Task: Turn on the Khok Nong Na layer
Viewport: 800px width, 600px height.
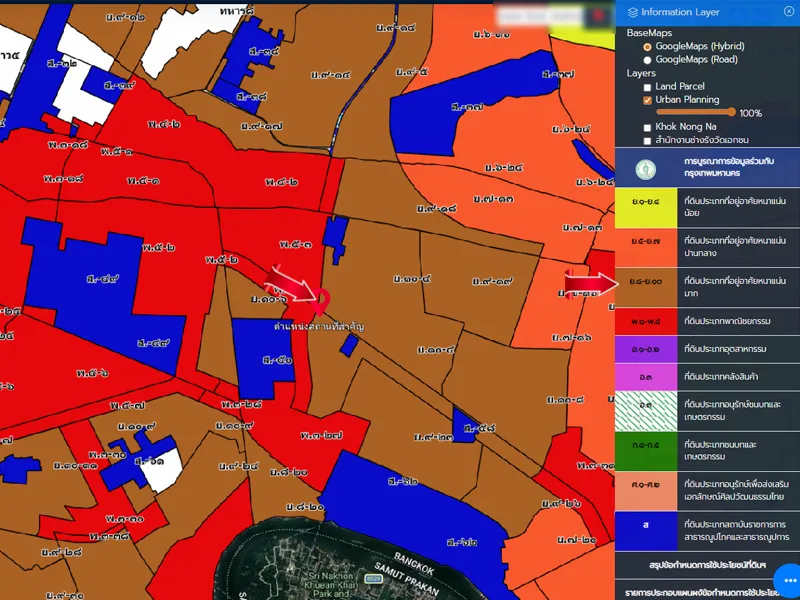Action: click(x=647, y=128)
